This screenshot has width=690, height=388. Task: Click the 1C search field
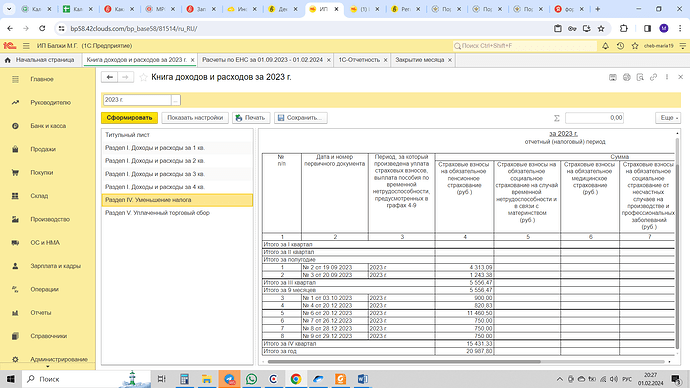tap(525, 46)
